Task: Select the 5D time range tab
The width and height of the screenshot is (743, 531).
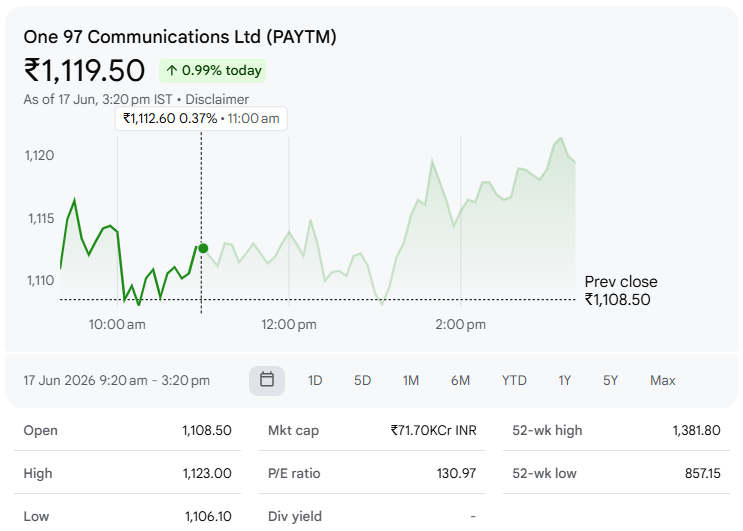Action: click(362, 381)
